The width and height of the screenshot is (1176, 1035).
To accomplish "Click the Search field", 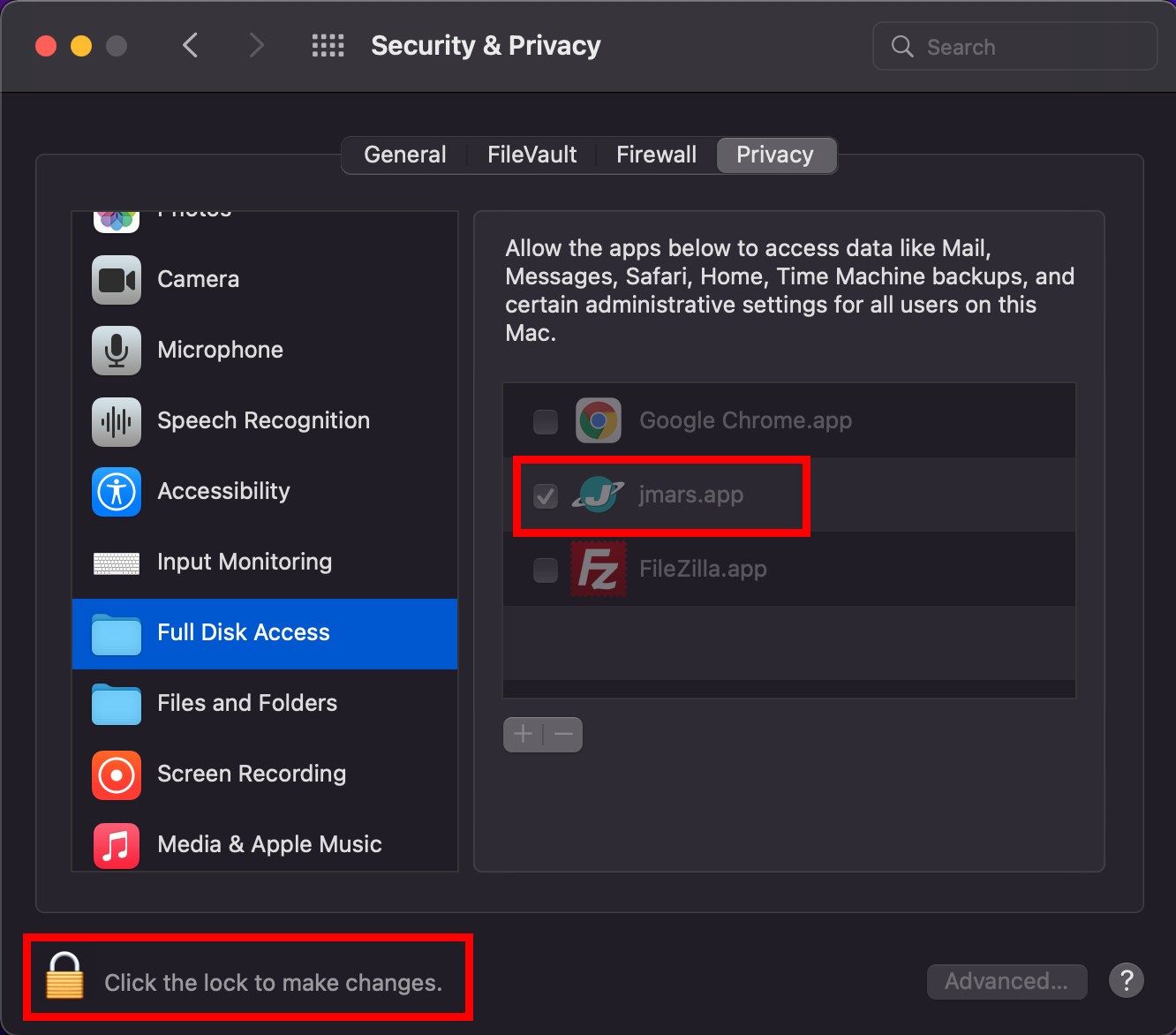I will point(1014,47).
